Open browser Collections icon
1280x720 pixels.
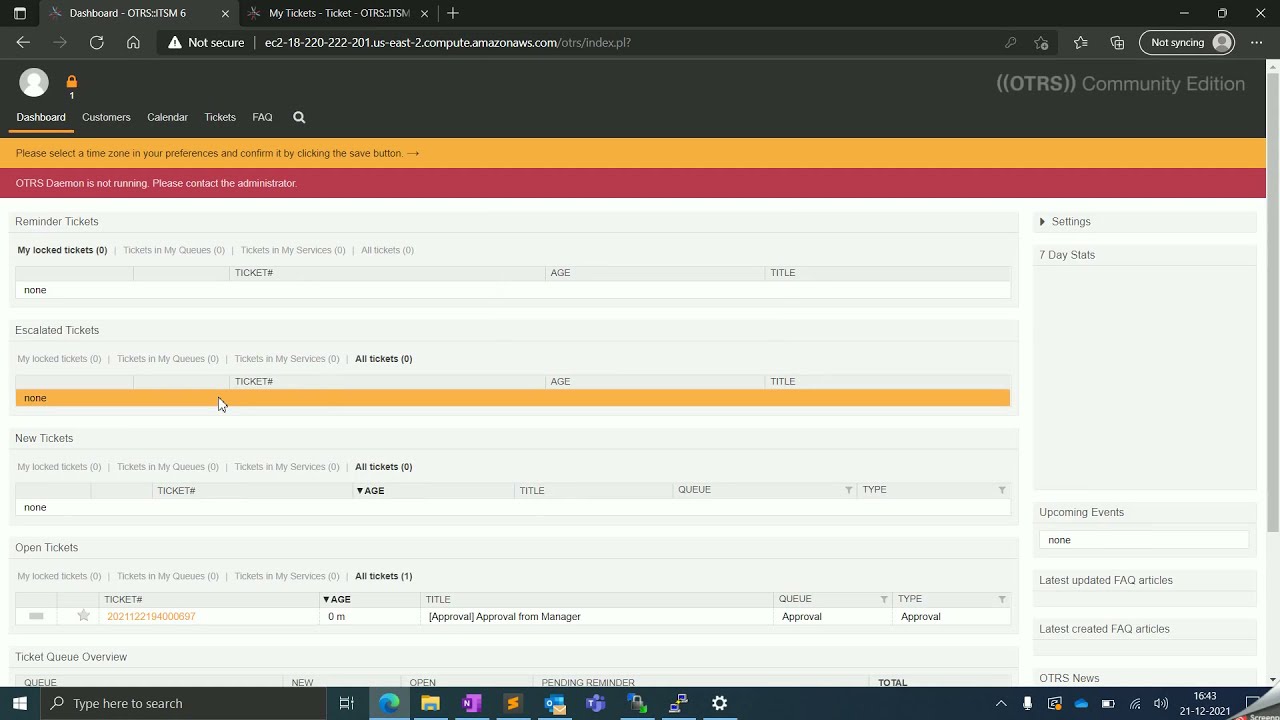coord(1117,42)
